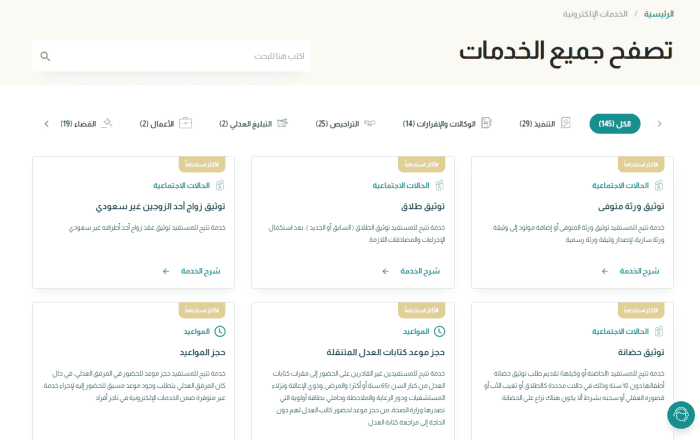
Task: Click the الحالات الاجتماعية icon in the توثيق زواج card
Action: pyautogui.click(x=220, y=185)
